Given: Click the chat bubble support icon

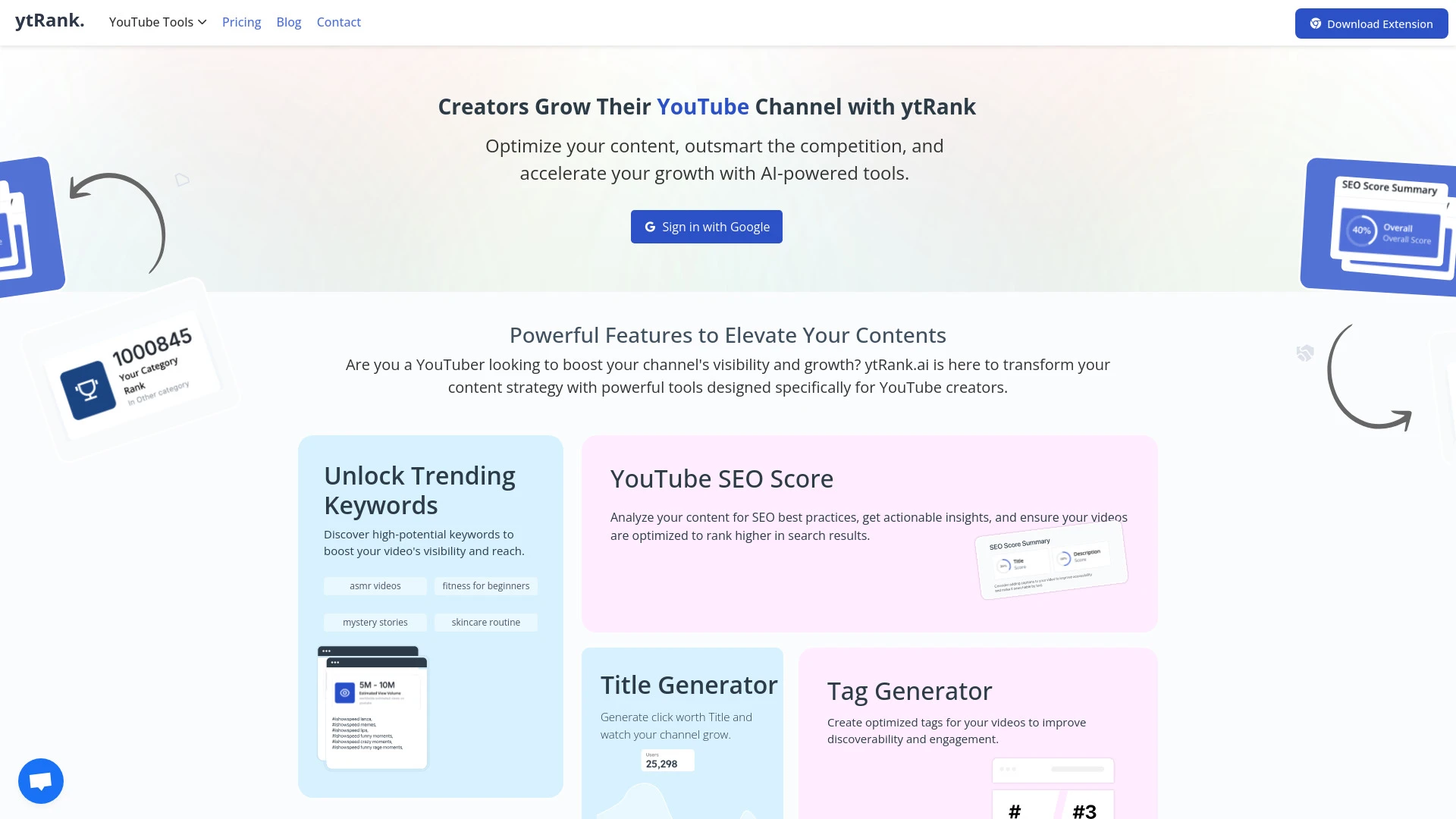Looking at the screenshot, I should click(41, 780).
